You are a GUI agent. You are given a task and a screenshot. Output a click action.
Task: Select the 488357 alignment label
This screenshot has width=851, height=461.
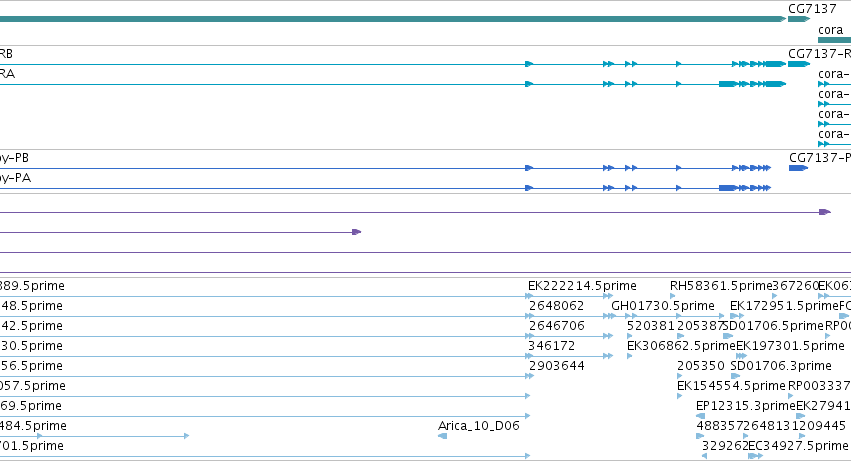(x=720, y=426)
